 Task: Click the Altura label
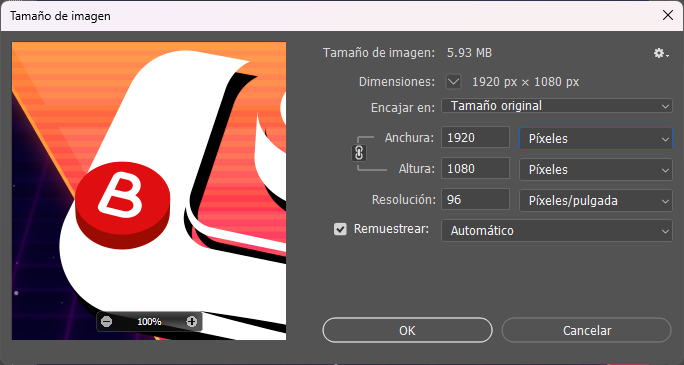(x=417, y=169)
